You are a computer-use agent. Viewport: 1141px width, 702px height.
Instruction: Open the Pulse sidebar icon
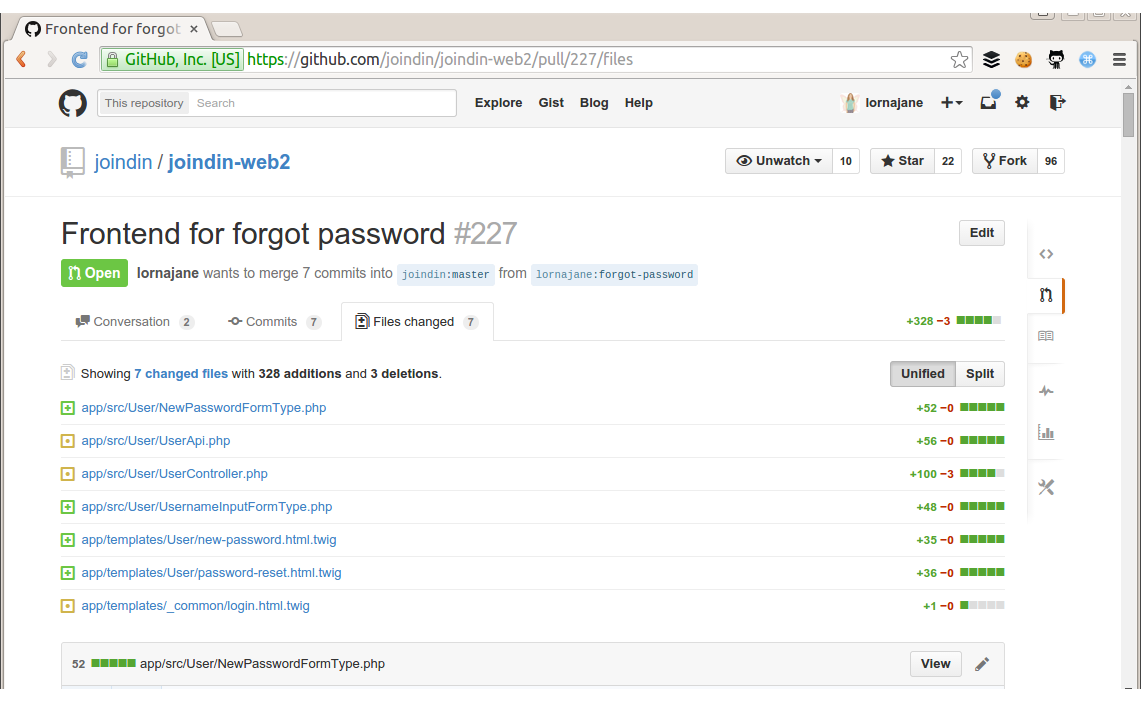point(1046,391)
